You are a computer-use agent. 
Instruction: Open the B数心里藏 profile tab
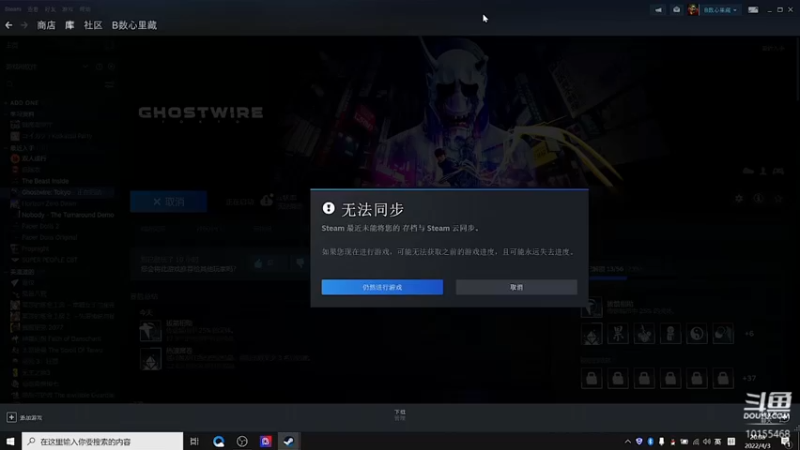[134, 25]
